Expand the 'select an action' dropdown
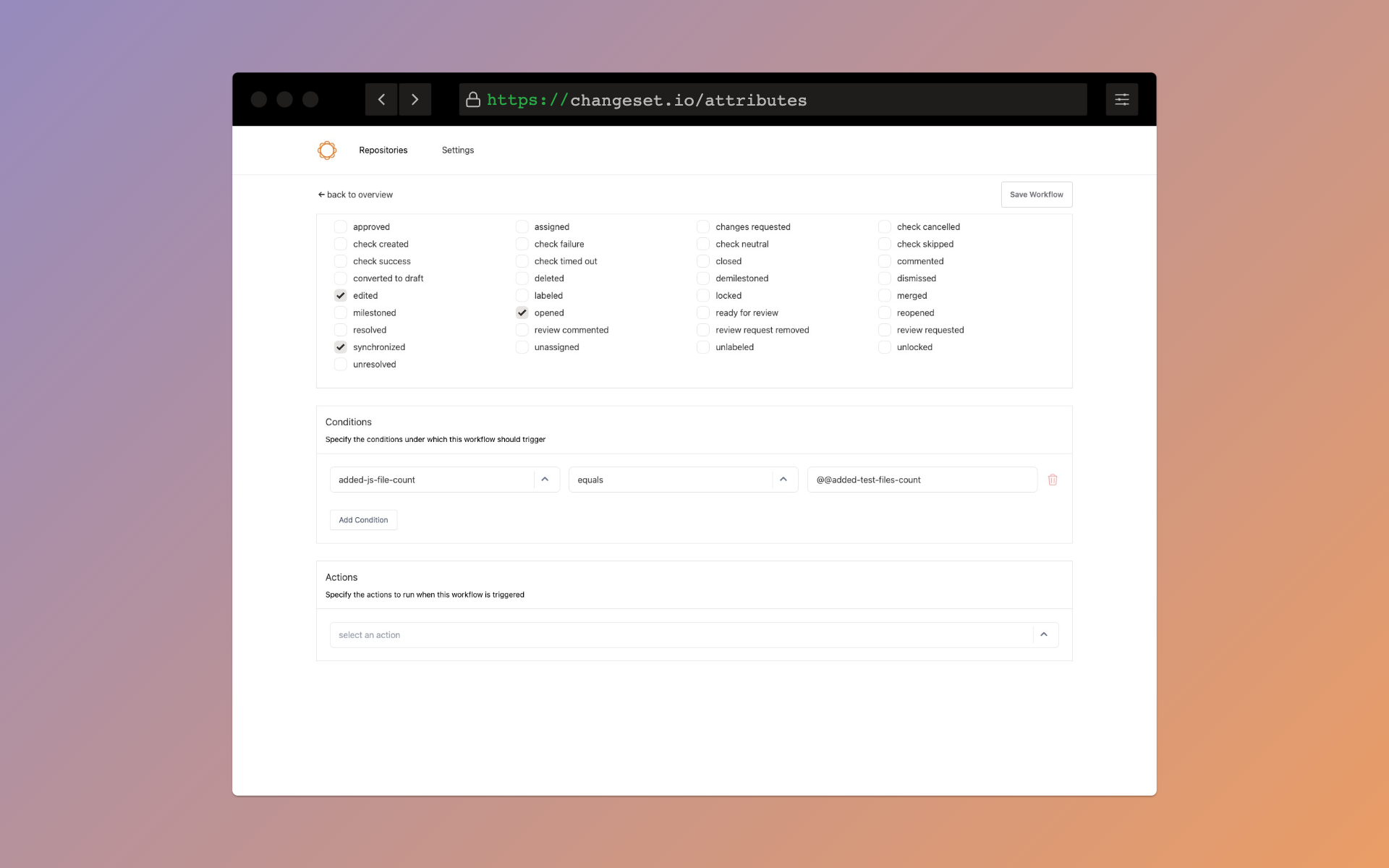 (1043, 634)
